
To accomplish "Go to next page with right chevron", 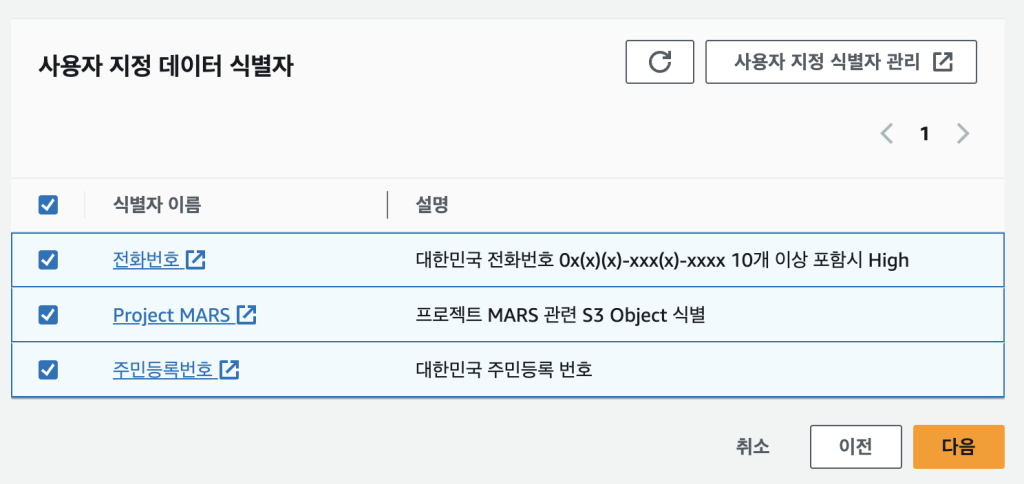I will pyautogui.click(x=963, y=134).
